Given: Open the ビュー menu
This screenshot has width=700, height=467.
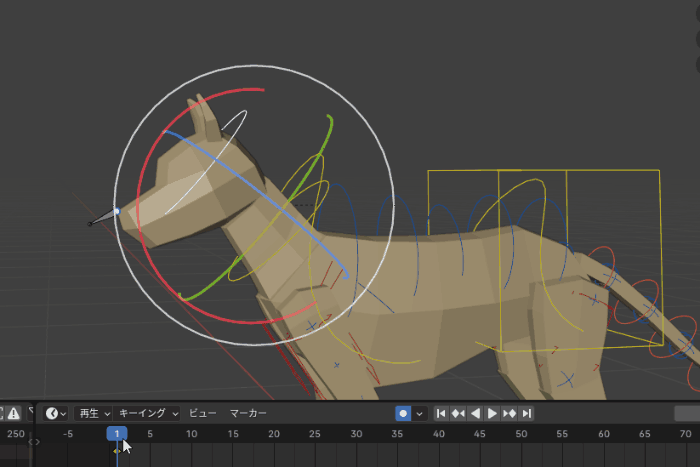Looking at the screenshot, I should click(x=202, y=413).
